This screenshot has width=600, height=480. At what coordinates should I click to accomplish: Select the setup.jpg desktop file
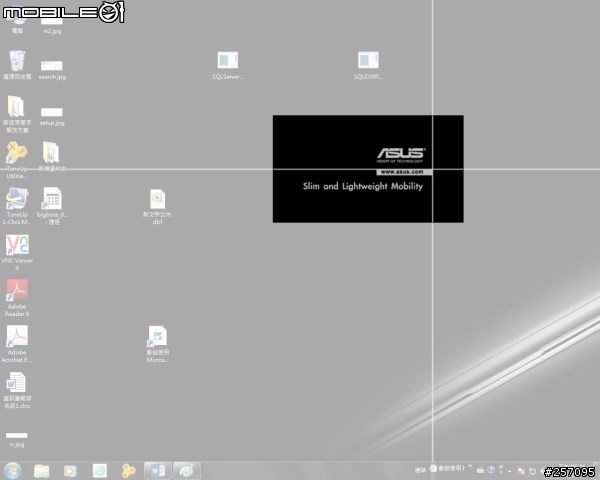pos(52,116)
